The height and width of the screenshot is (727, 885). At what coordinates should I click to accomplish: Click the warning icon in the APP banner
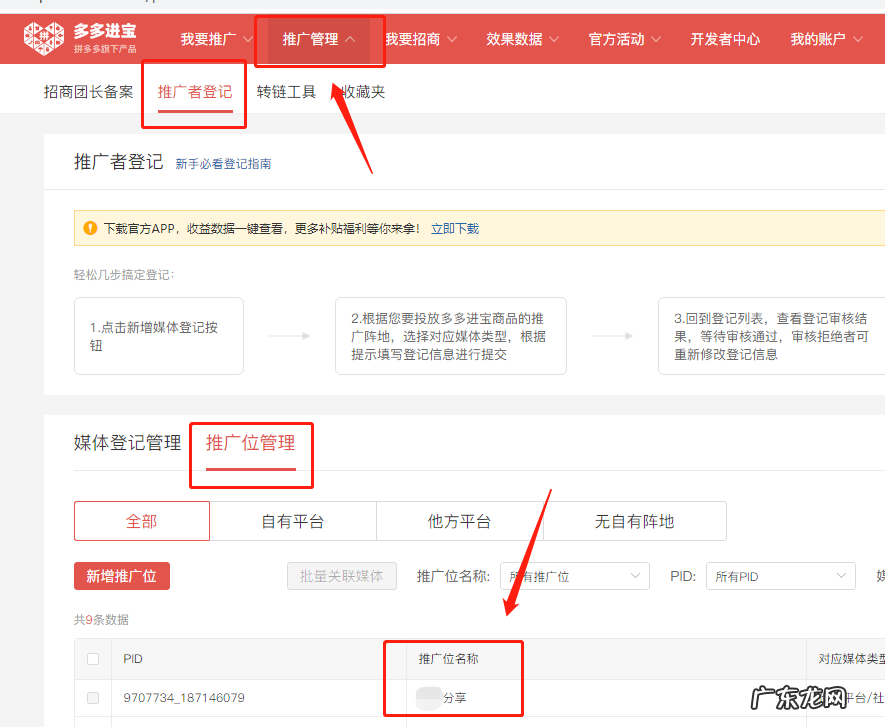click(87, 228)
